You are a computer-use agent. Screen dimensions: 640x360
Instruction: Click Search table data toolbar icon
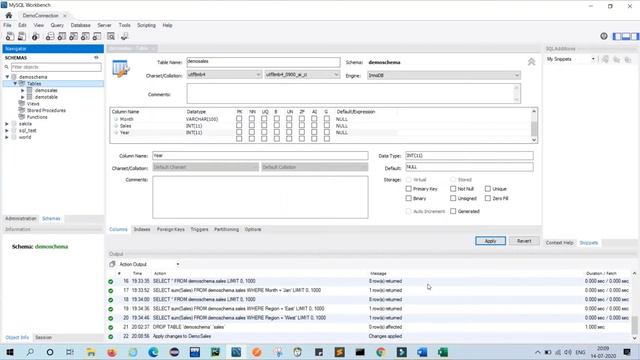coord(111,37)
